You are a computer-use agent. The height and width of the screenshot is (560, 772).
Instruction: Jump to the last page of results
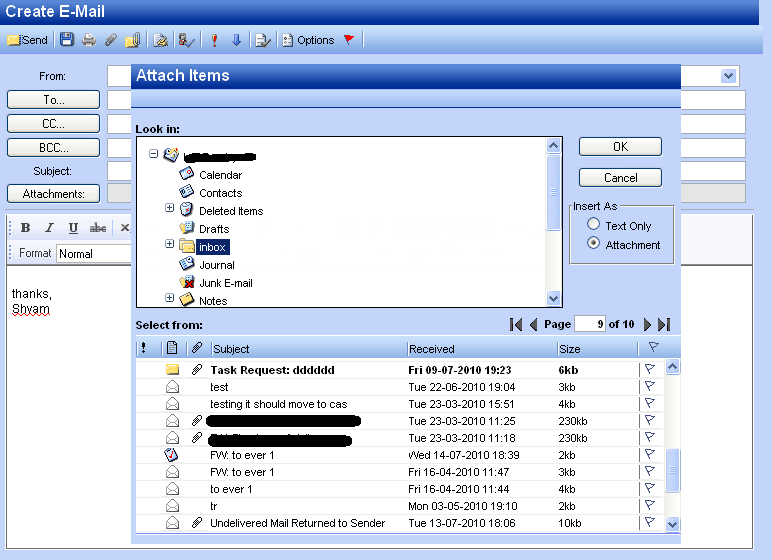[x=664, y=324]
